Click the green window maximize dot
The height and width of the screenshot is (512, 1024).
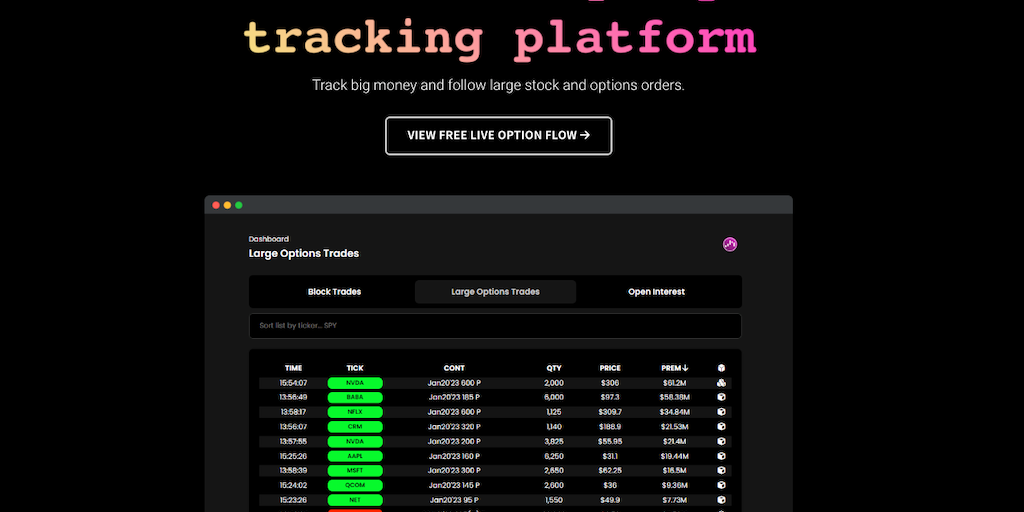239,205
